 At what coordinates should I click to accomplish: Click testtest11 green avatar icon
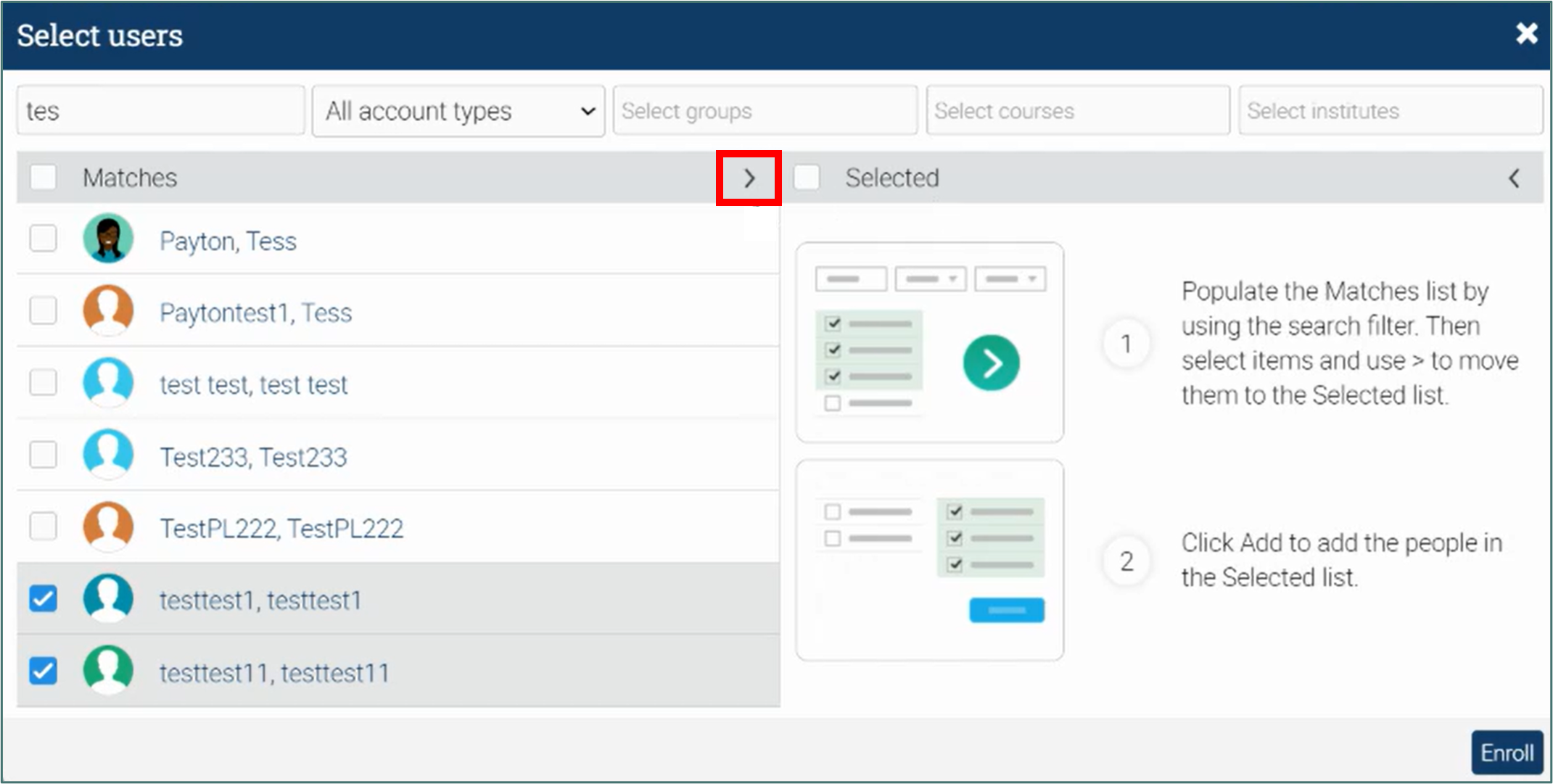pyautogui.click(x=108, y=671)
